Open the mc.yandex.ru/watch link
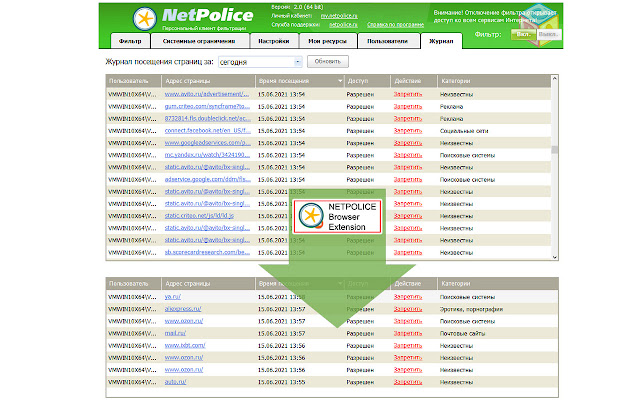Viewport: 640px width, 400px height. coord(207,155)
